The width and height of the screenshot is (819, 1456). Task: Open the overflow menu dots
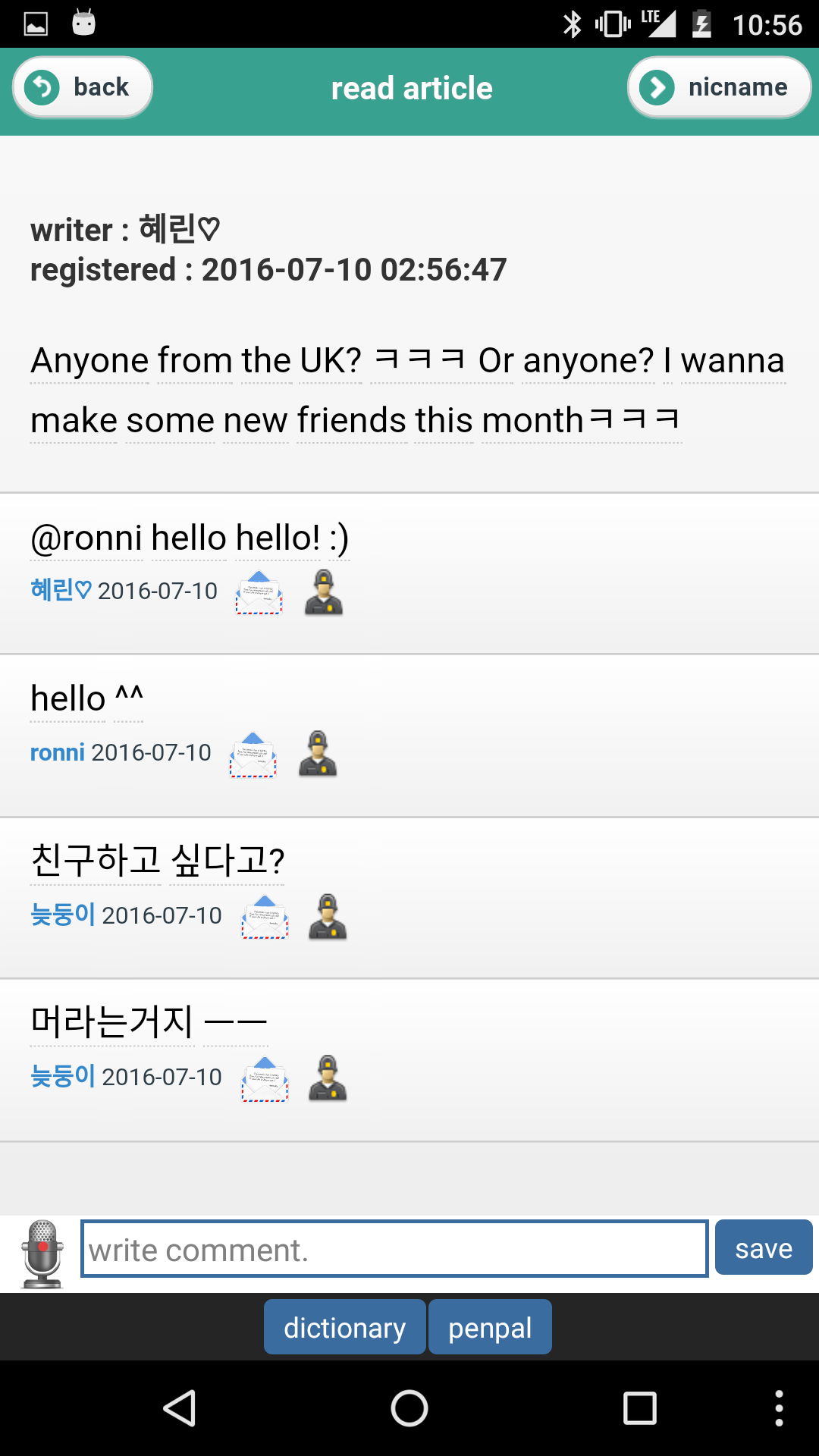(779, 1409)
